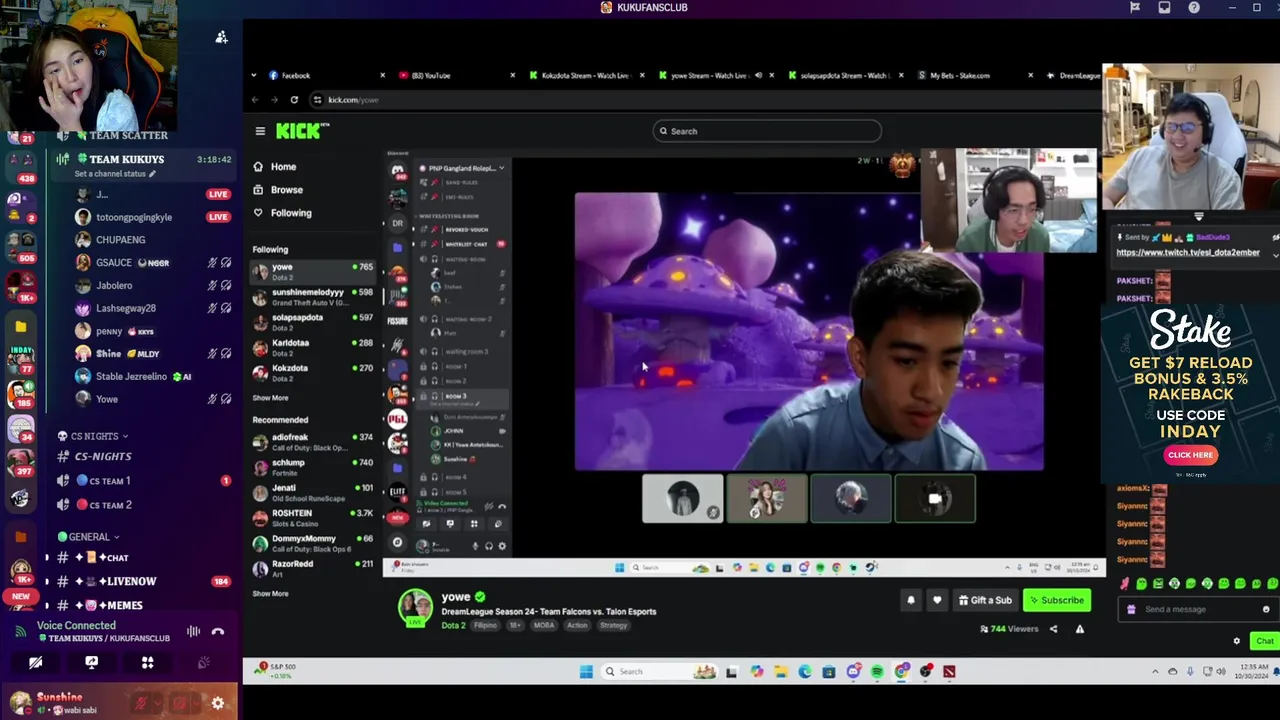Click yowe's streamer avatar
This screenshot has width=1280, height=720.
[415, 607]
